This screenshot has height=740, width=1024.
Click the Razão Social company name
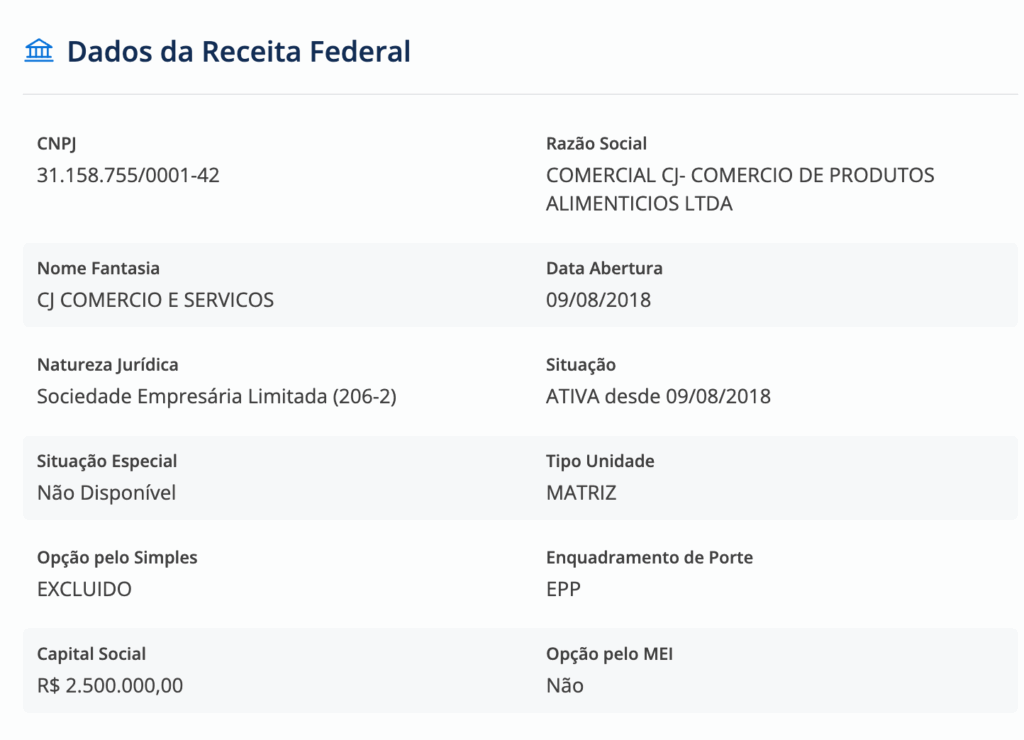point(740,189)
